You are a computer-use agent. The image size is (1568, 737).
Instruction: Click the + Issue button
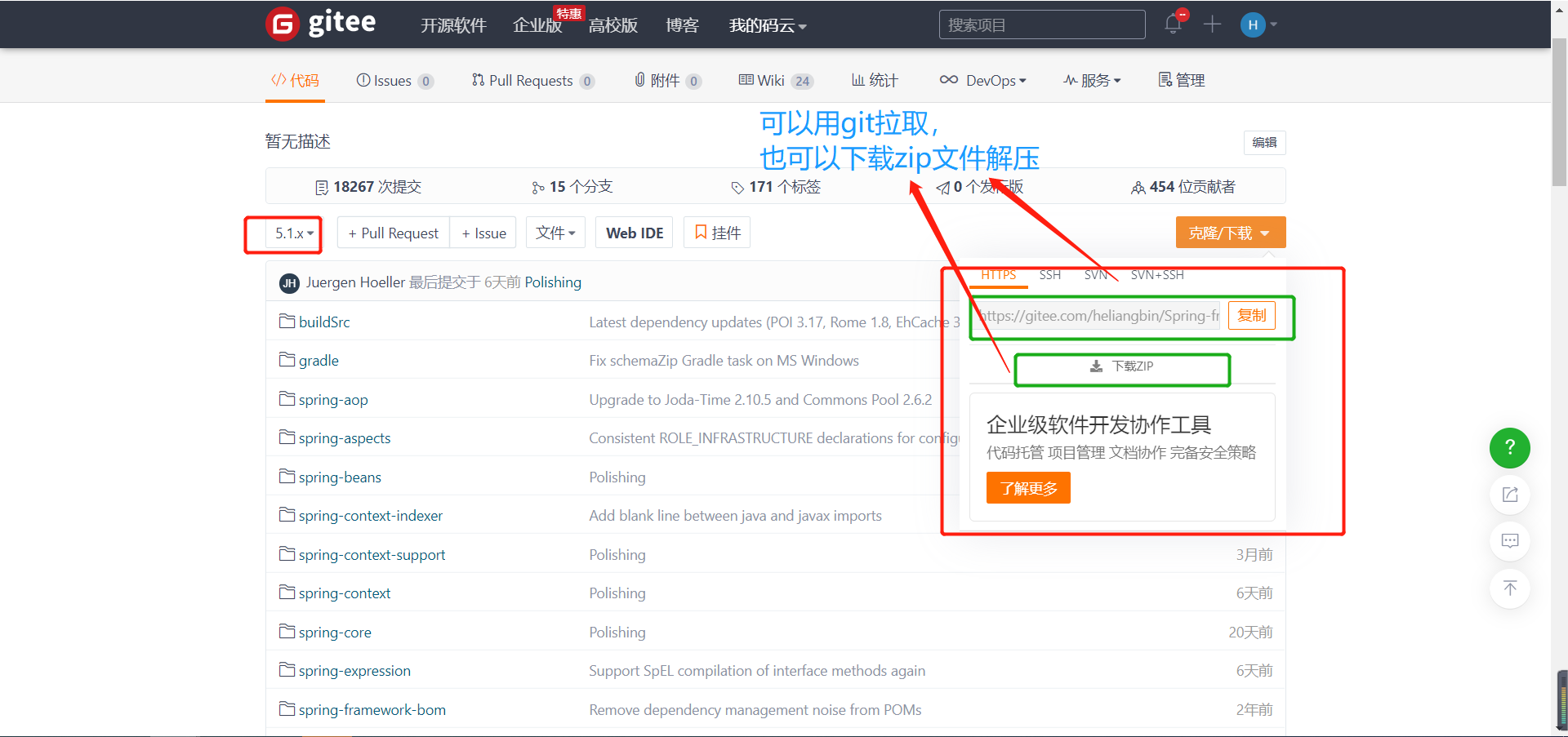point(483,233)
